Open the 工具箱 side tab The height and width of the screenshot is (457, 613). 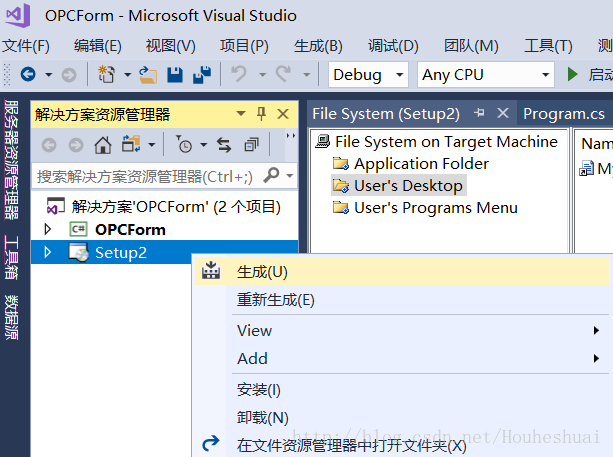pos(11,257)
